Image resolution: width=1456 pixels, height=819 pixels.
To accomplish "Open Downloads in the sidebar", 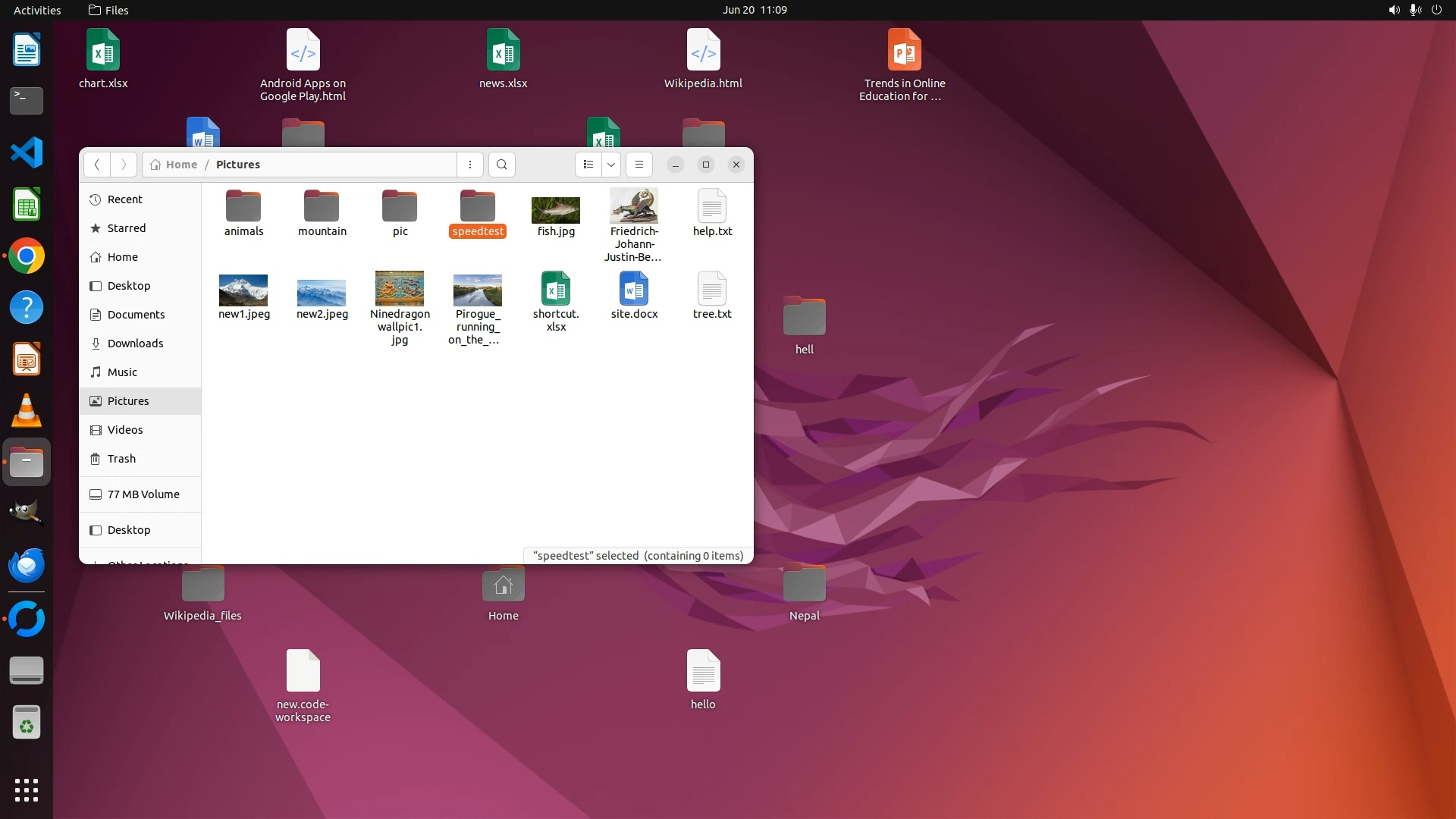I will (135, 344).
